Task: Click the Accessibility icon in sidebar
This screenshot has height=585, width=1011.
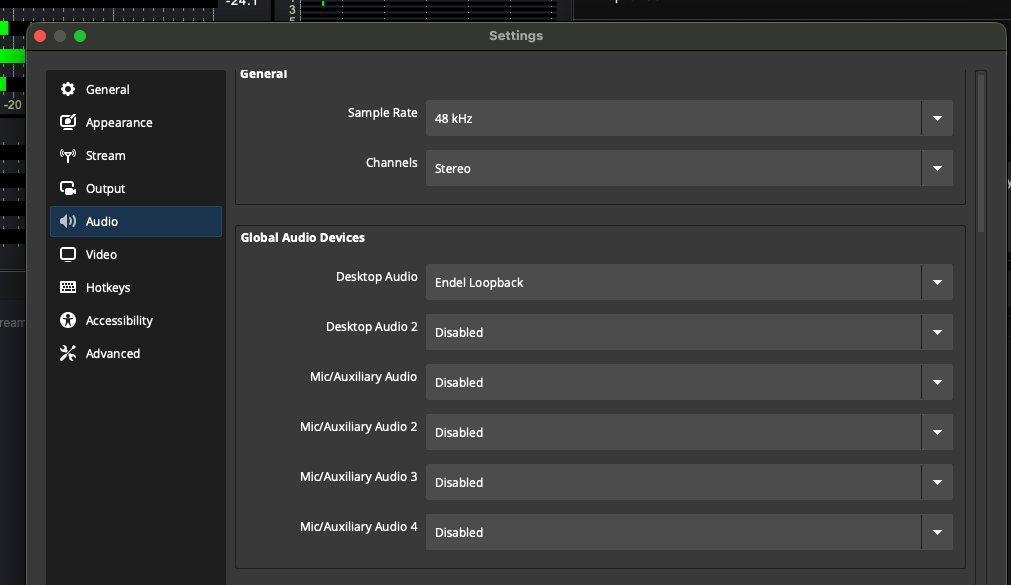Action: 68,320
